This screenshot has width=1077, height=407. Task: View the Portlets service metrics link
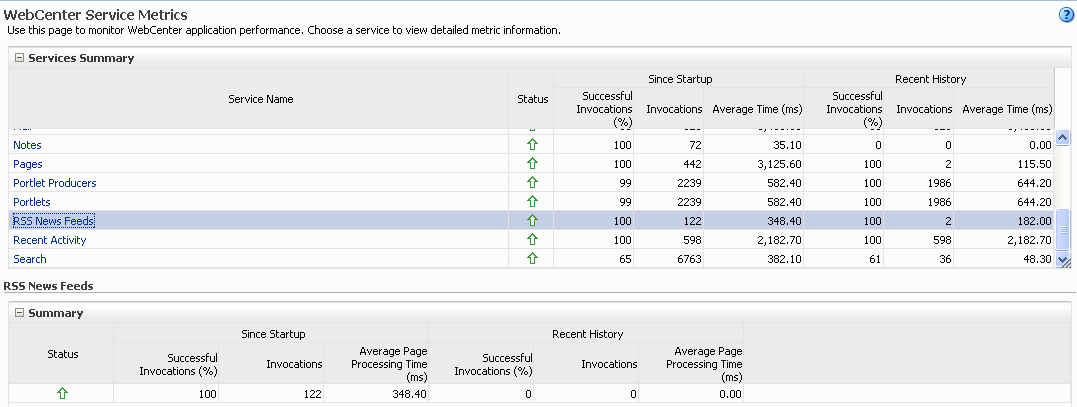pyautogui.click(x=32, y=202)
